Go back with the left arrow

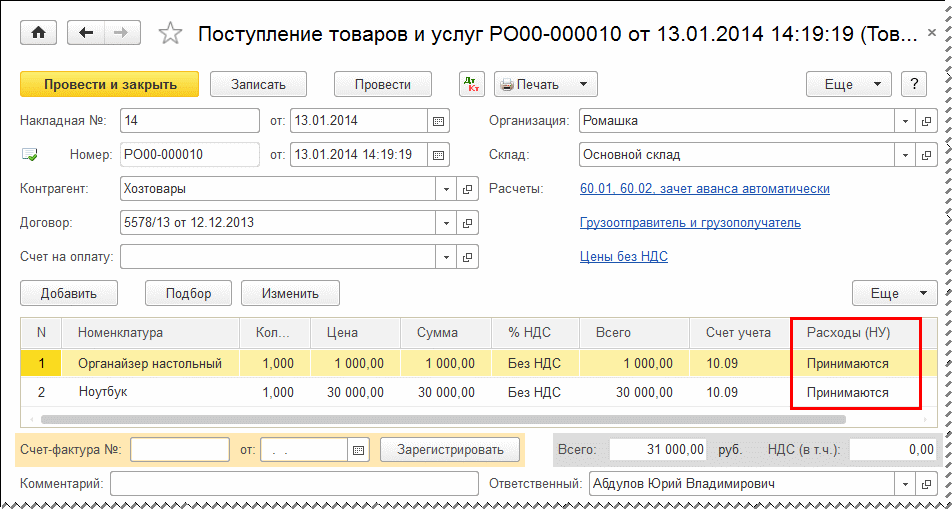tap(85, 33)
